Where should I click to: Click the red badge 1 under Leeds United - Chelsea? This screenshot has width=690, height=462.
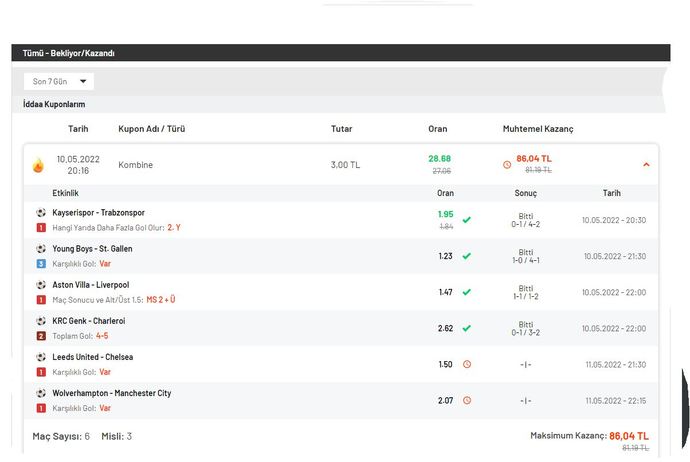click(x=41, y=372)
